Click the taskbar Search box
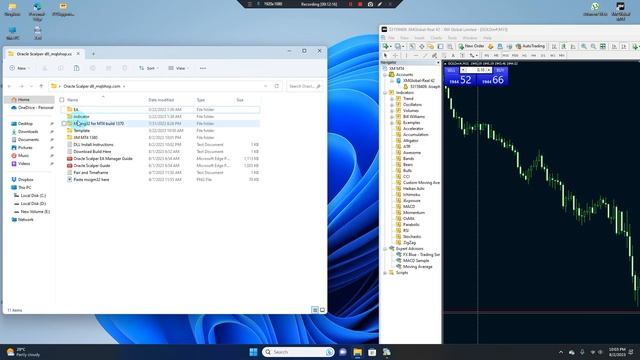Viewport: 640px width, 360px height. (x=298, y=352)
